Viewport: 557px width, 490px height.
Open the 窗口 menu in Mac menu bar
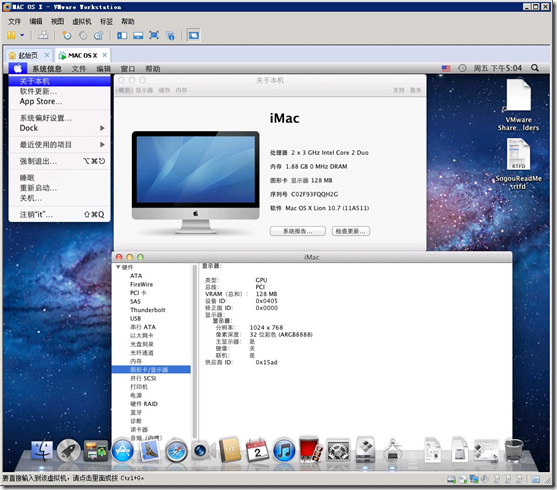[x=128, y=68]
